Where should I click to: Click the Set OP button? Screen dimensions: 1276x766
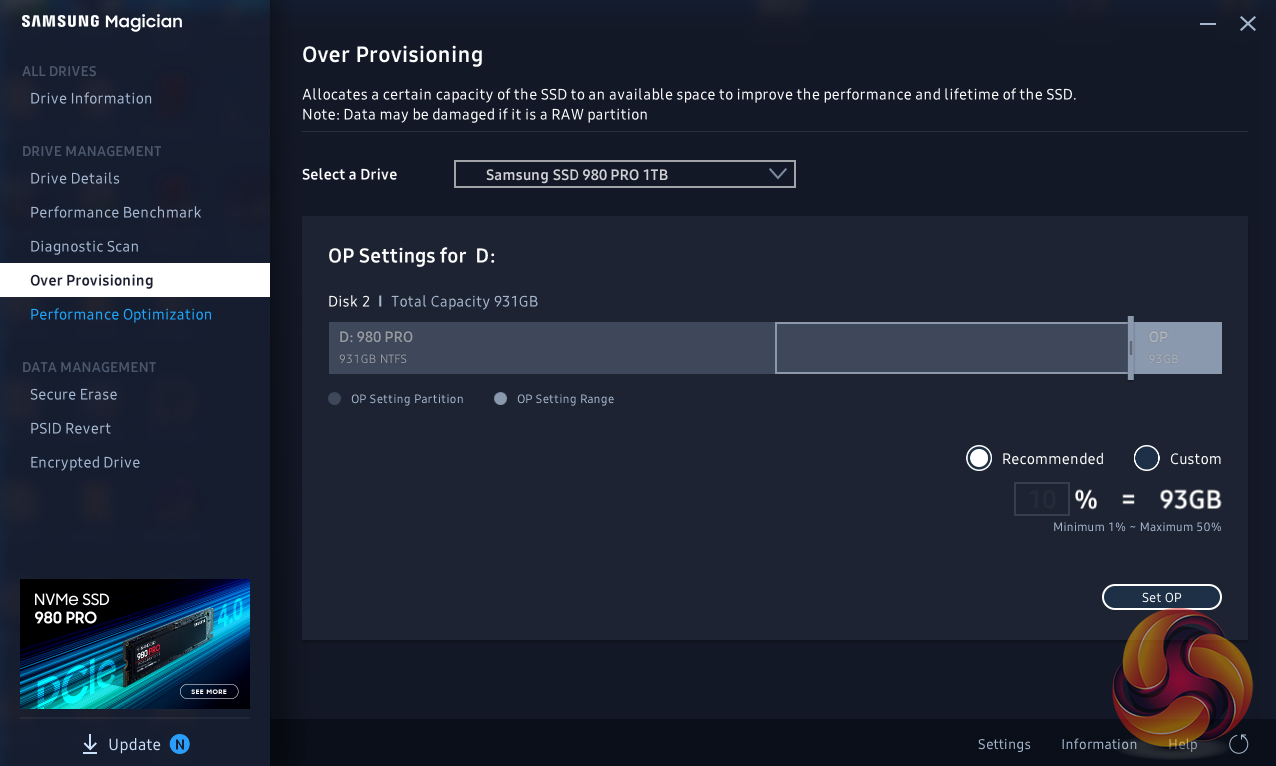[1161, 597]
